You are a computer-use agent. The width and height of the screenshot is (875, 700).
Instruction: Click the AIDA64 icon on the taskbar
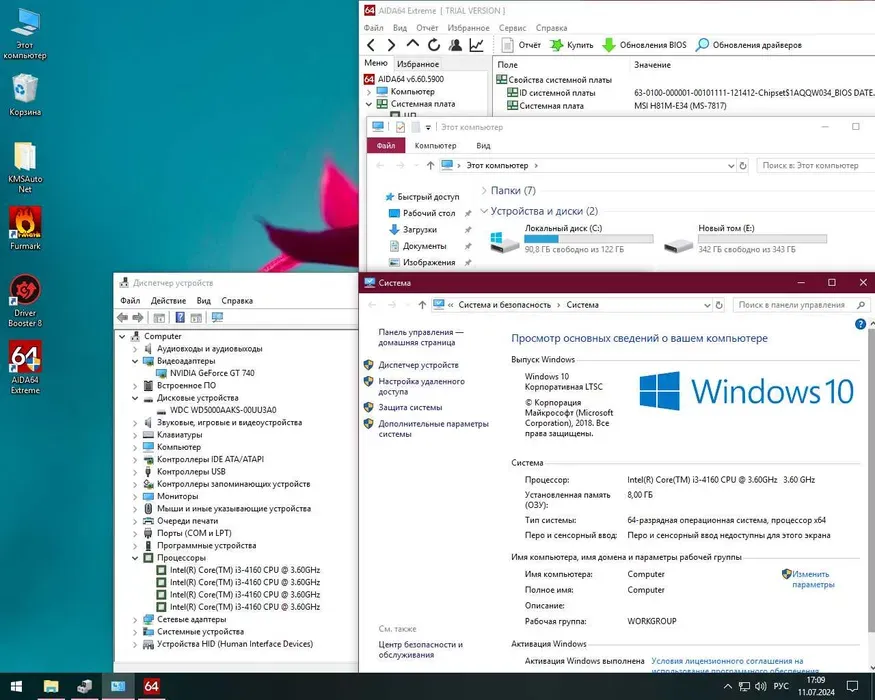tap(151, 686)
